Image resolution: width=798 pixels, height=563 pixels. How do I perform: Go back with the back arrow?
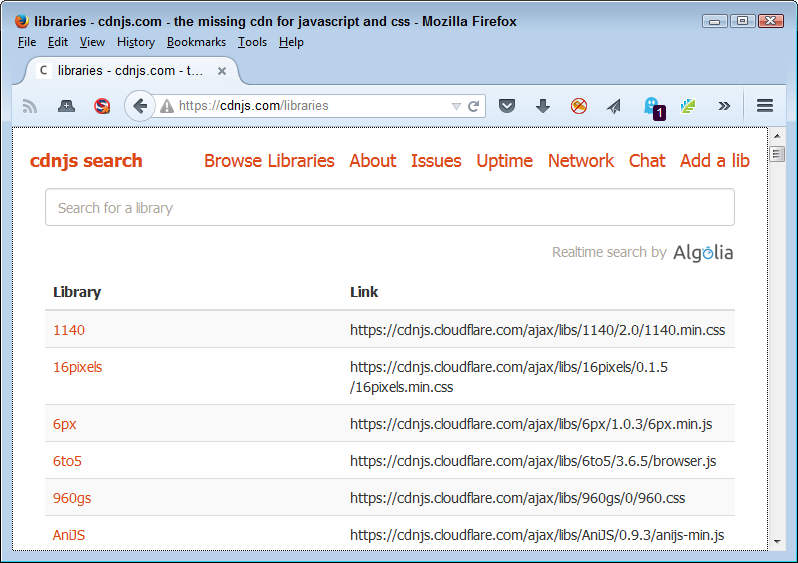[x=139, y=106]
